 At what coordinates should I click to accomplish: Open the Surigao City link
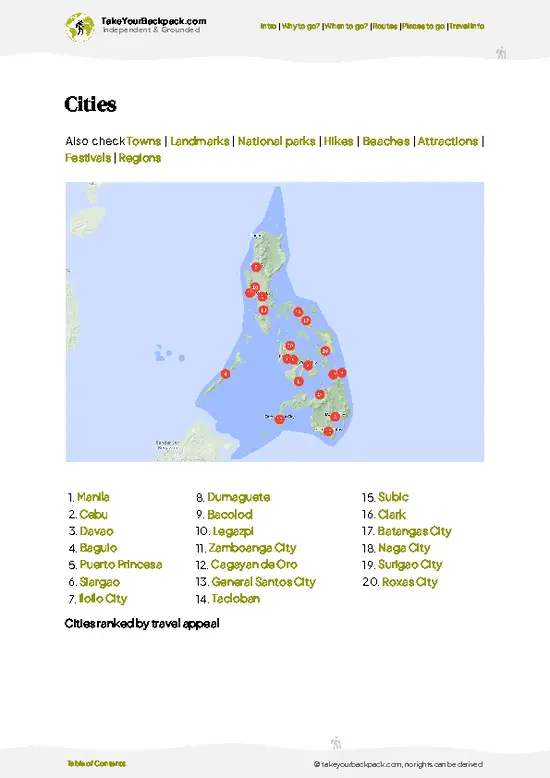(411, 565)
